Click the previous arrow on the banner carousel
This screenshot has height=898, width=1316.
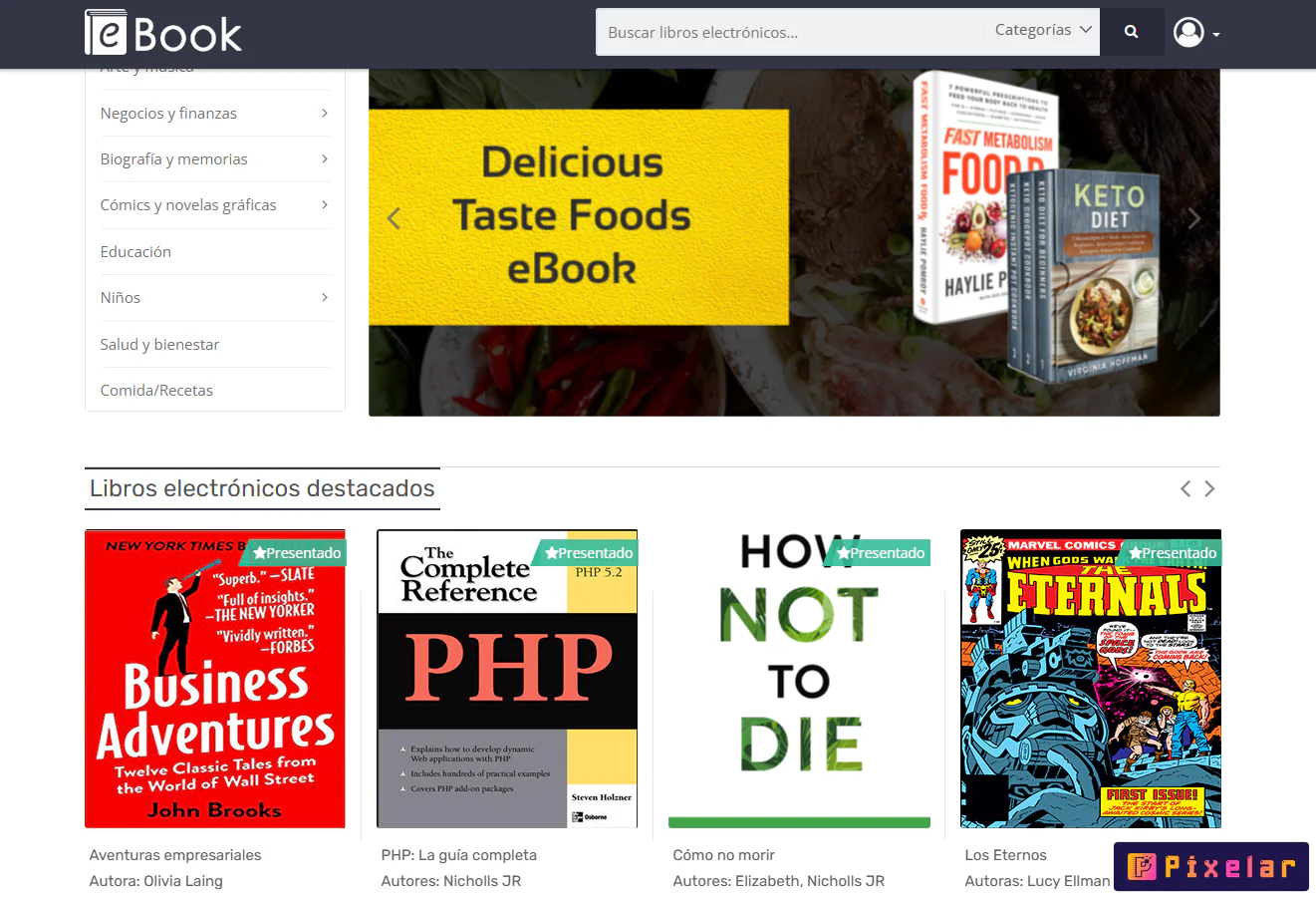point(394,217)
